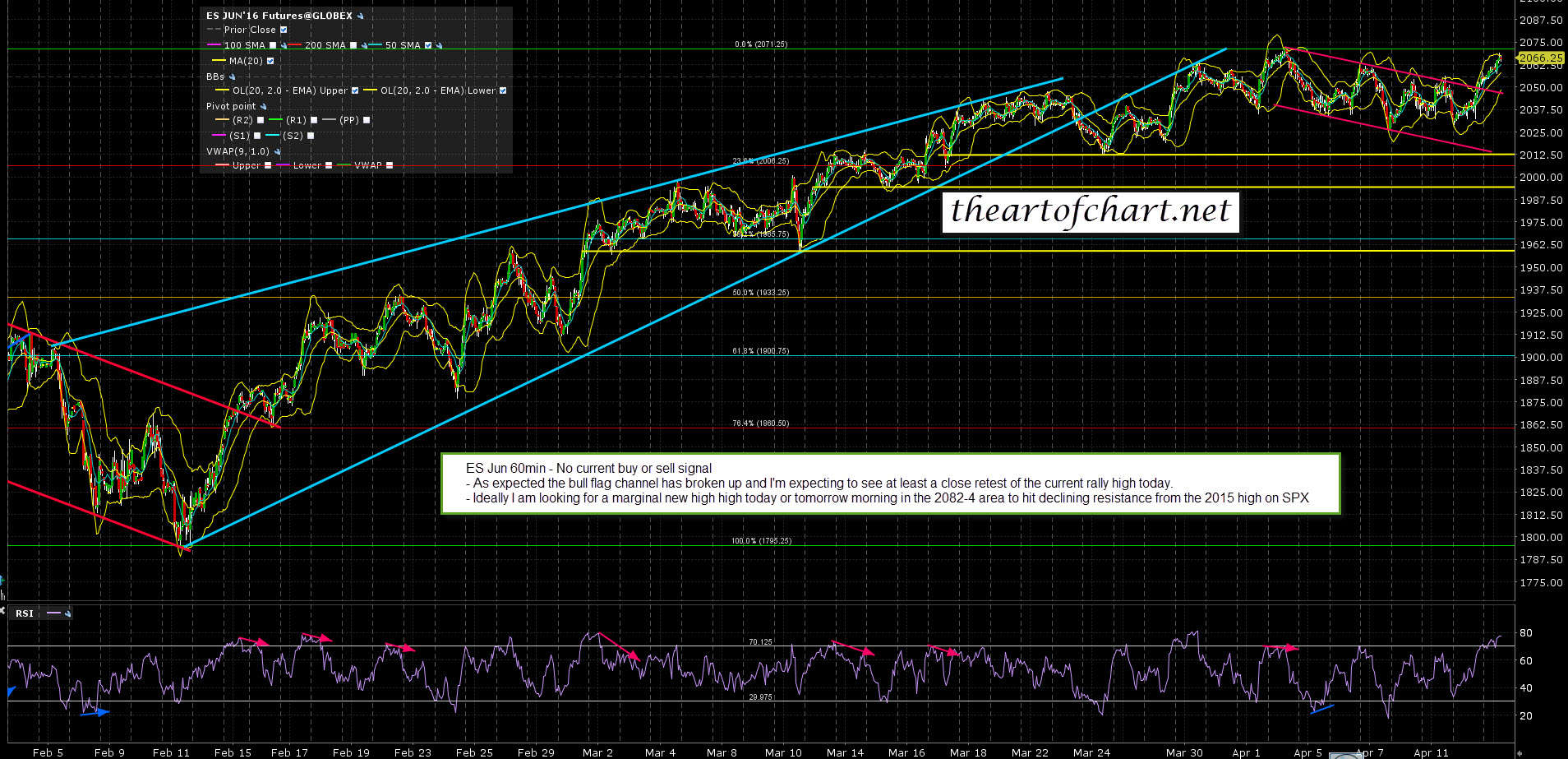Toggle Bollinger Upper band checkbox
The width and height of the screenshot is (1568, 759).
355,90
